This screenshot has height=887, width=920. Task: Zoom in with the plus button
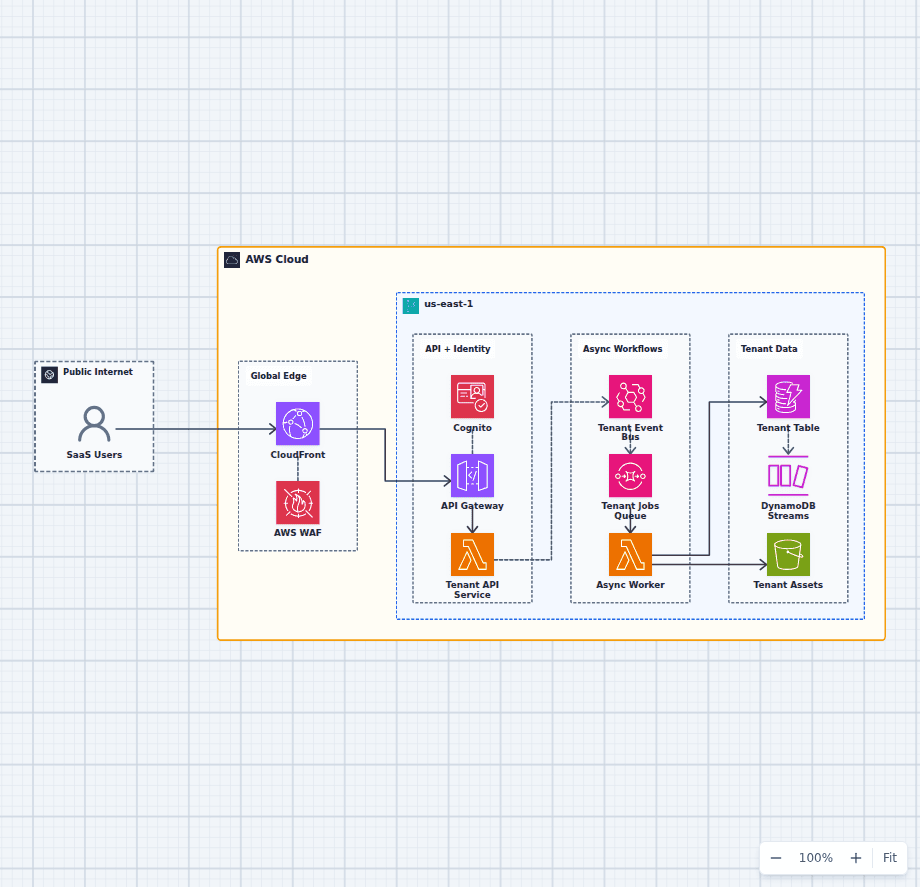click(855, 858)
